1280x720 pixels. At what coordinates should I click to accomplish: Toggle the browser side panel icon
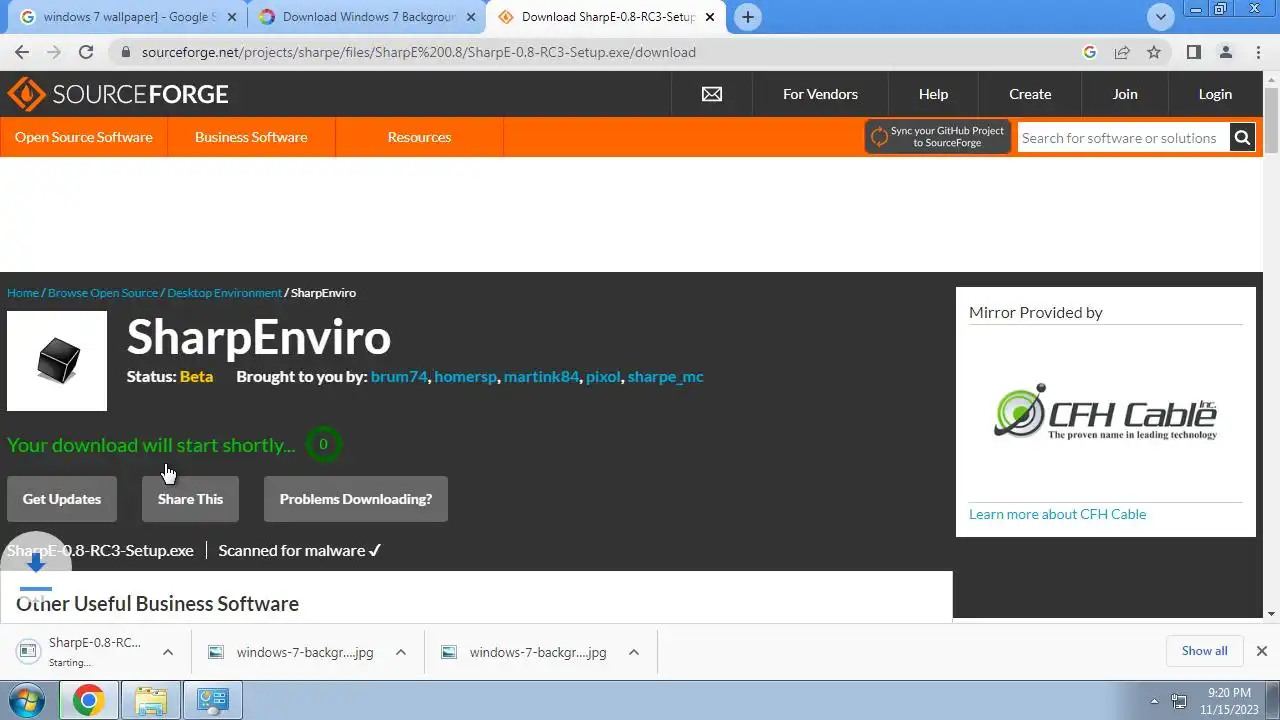1194,52
